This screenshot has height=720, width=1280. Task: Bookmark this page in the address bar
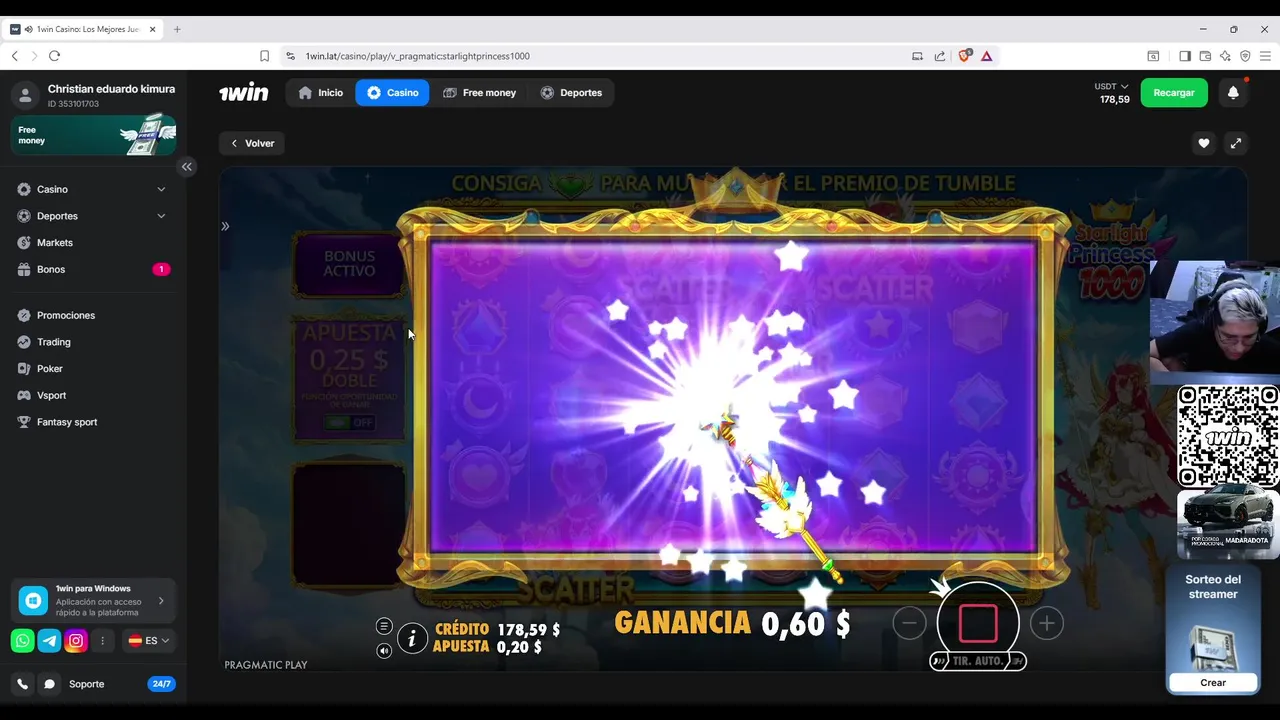tap(264, 56)
